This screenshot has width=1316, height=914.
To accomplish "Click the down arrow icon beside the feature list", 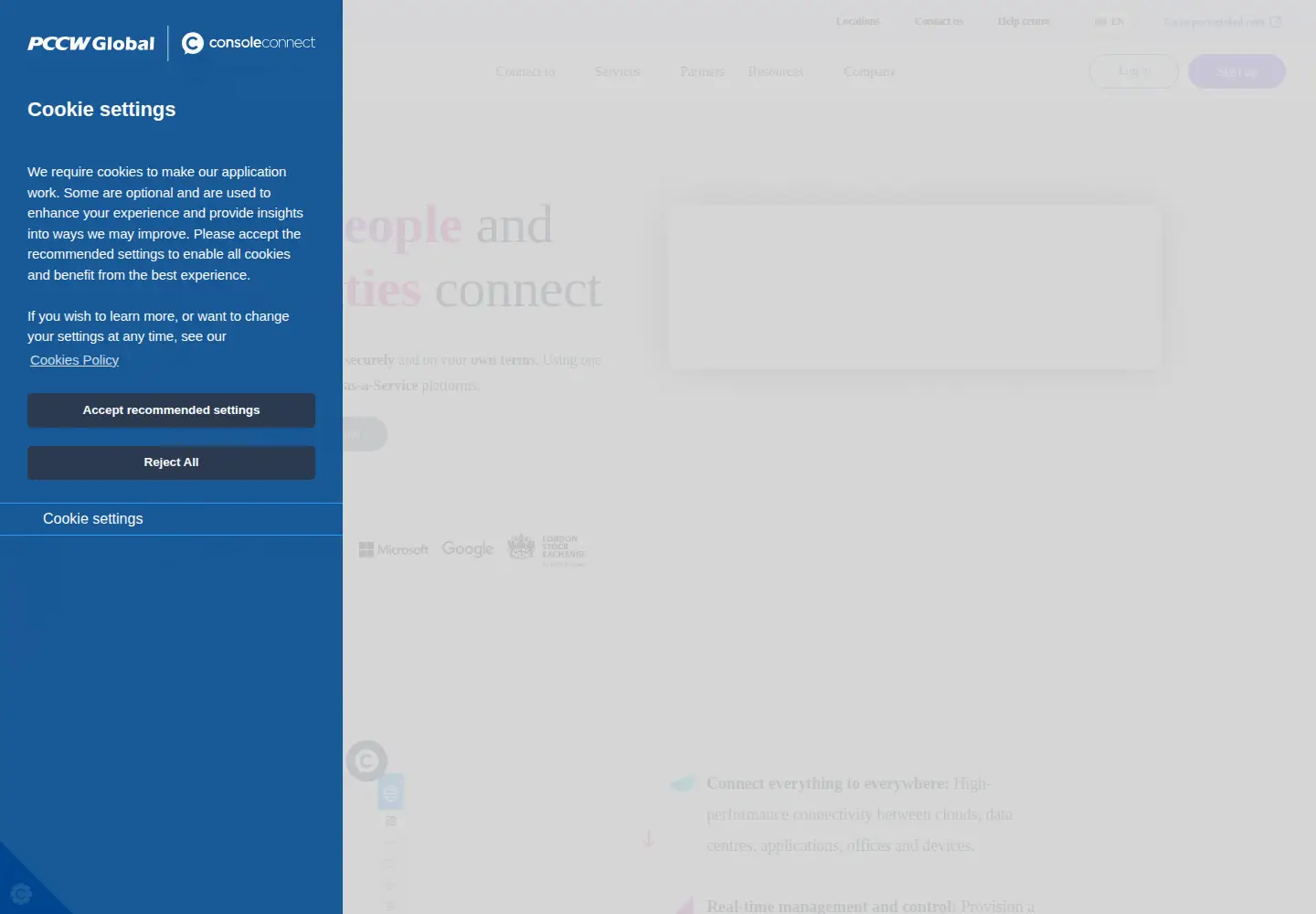I will pos(648,838).
